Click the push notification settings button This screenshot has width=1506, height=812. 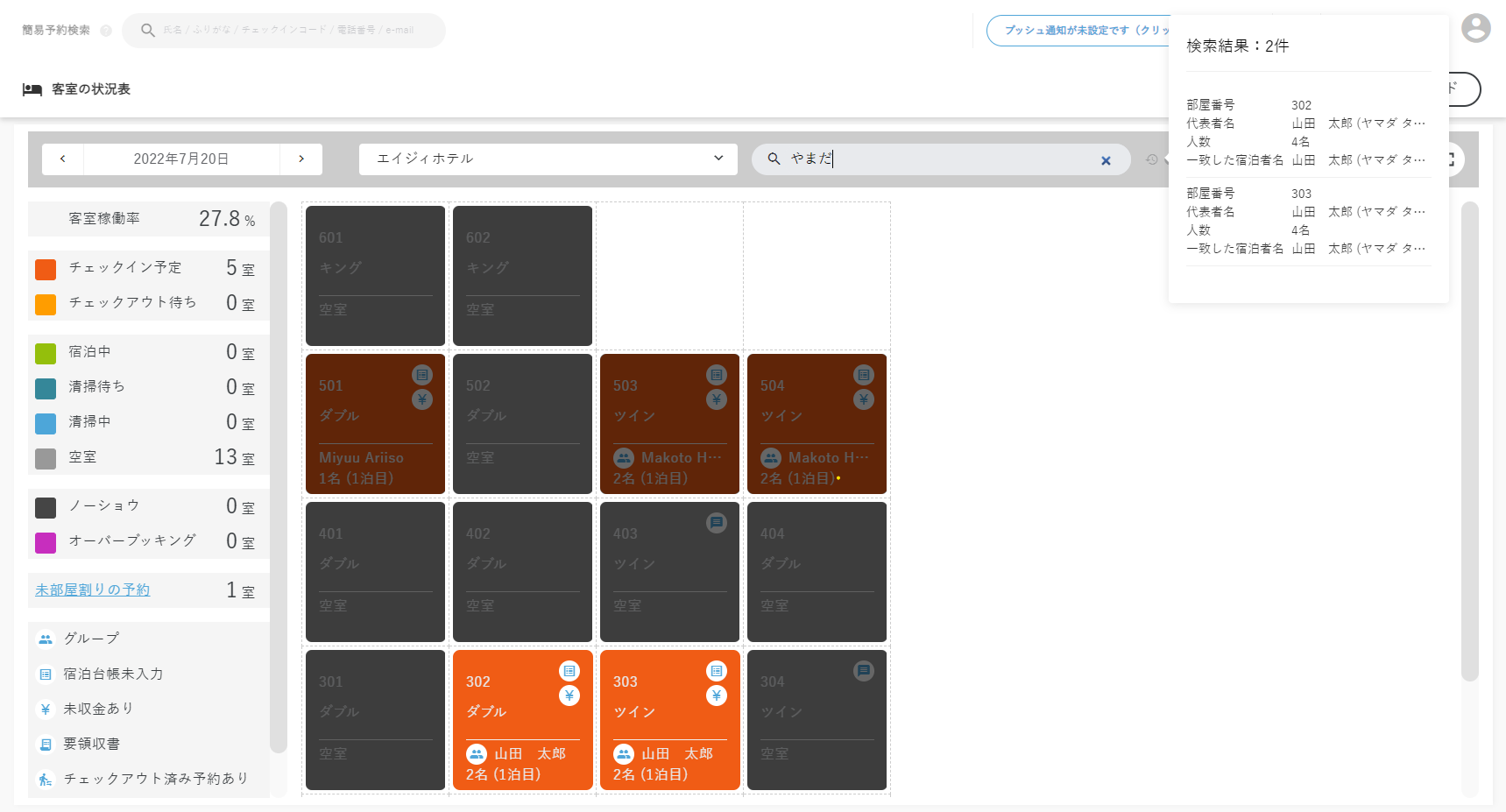(x=1078, y=31)
